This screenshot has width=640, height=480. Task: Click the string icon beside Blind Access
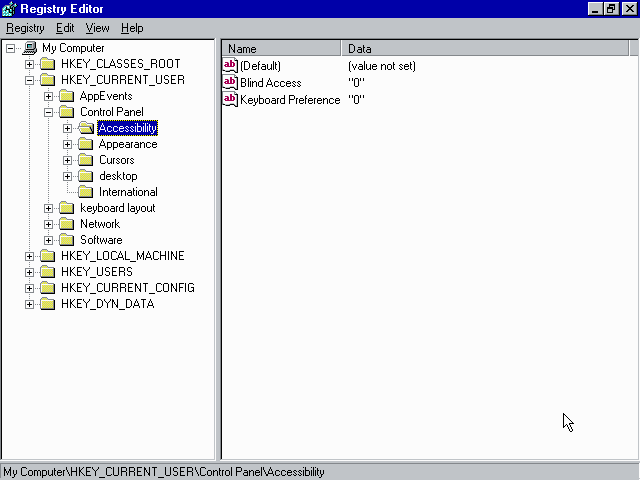pos(230,83)
